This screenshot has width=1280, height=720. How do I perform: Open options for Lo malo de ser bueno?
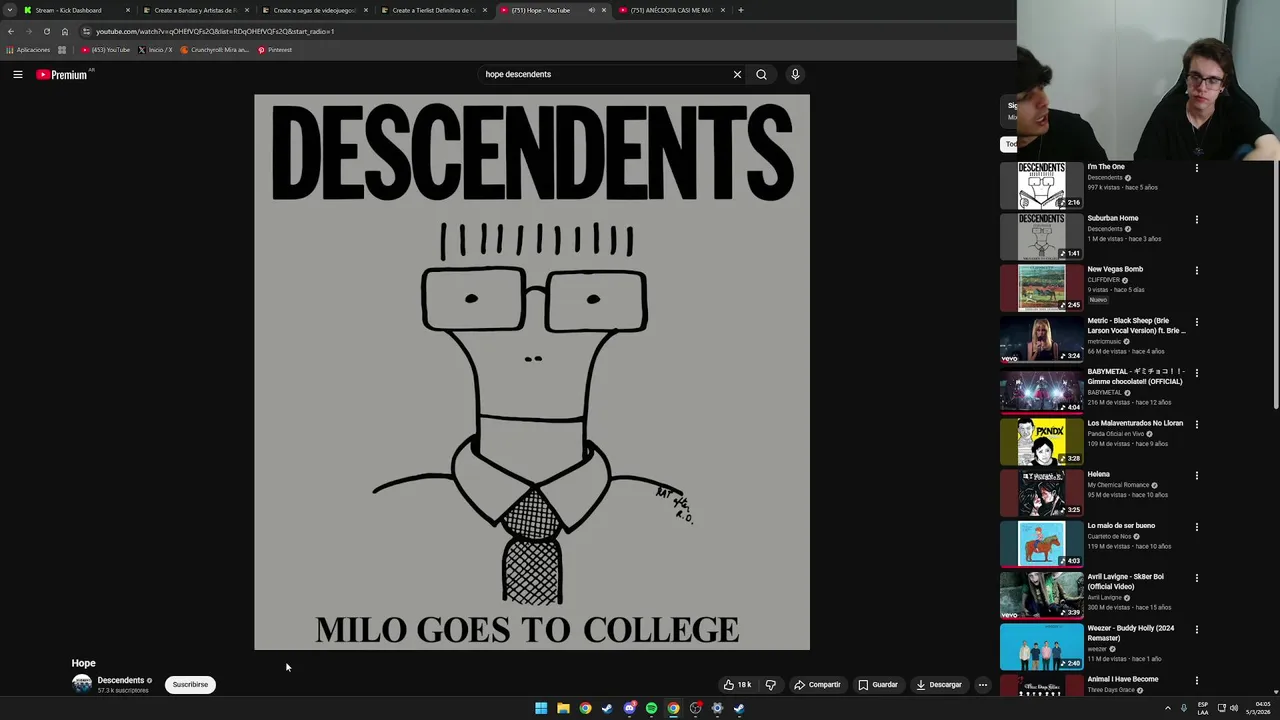click(1196, 527)
